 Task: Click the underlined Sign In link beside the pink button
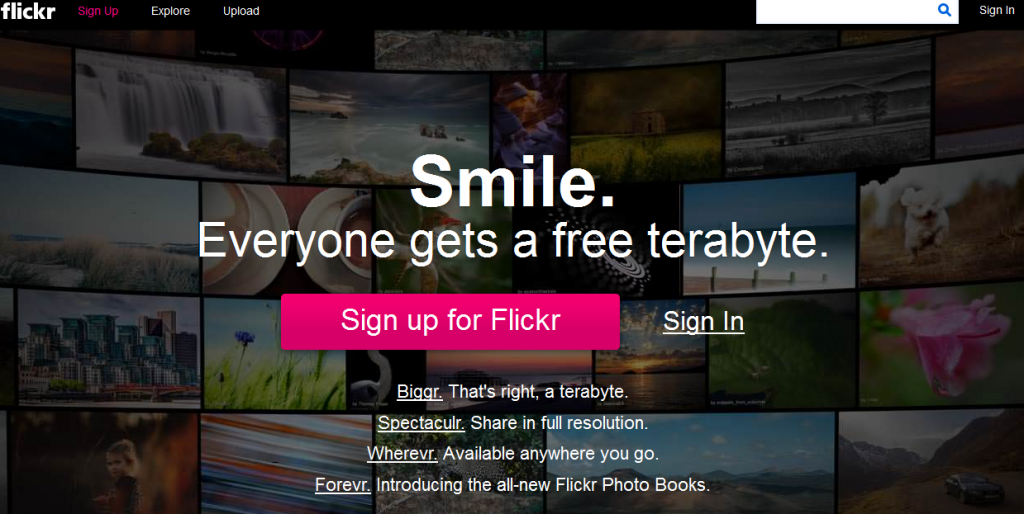coord(703,321)
